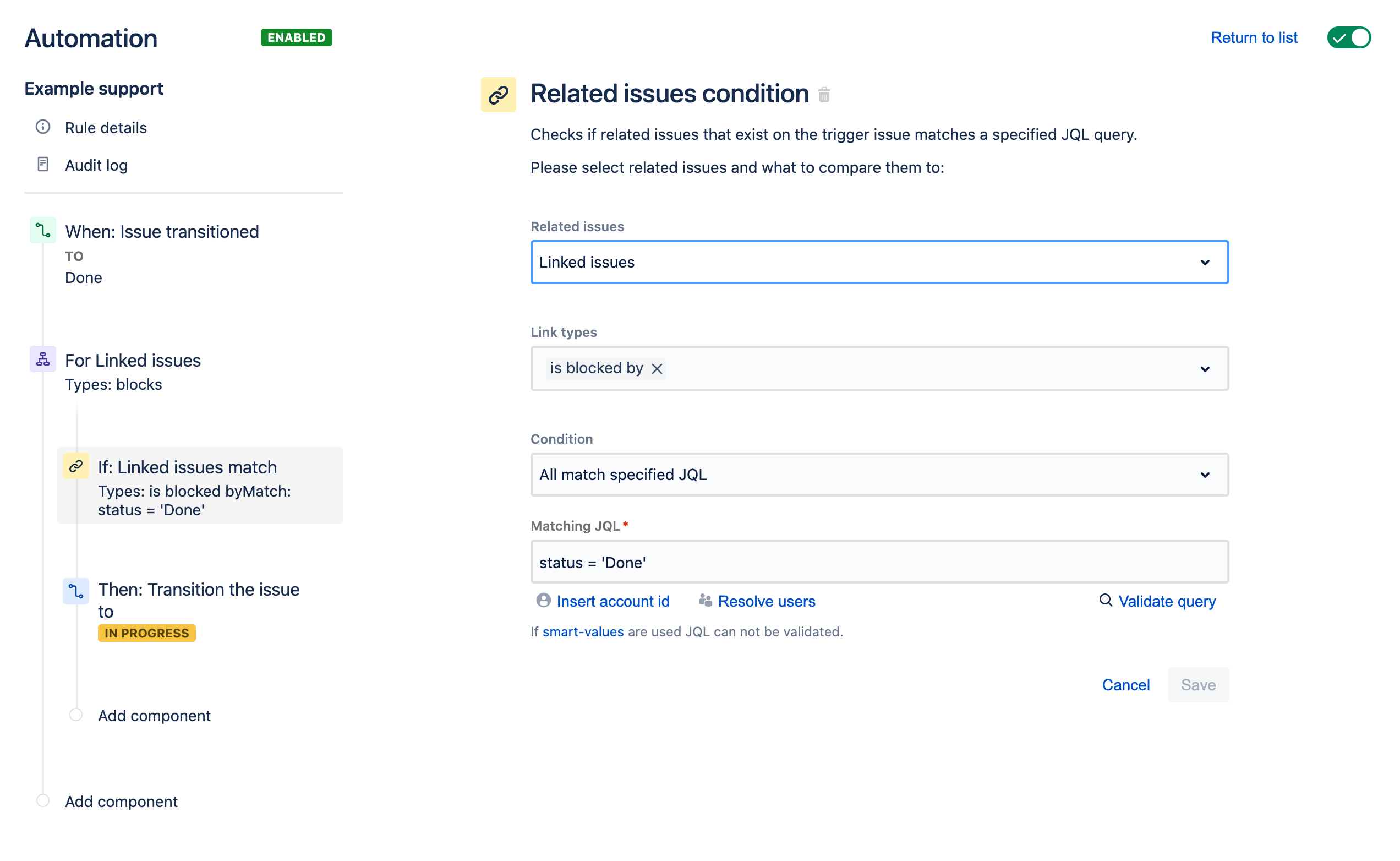Click the person icon next to Insert account id

(x=544, y=600)
